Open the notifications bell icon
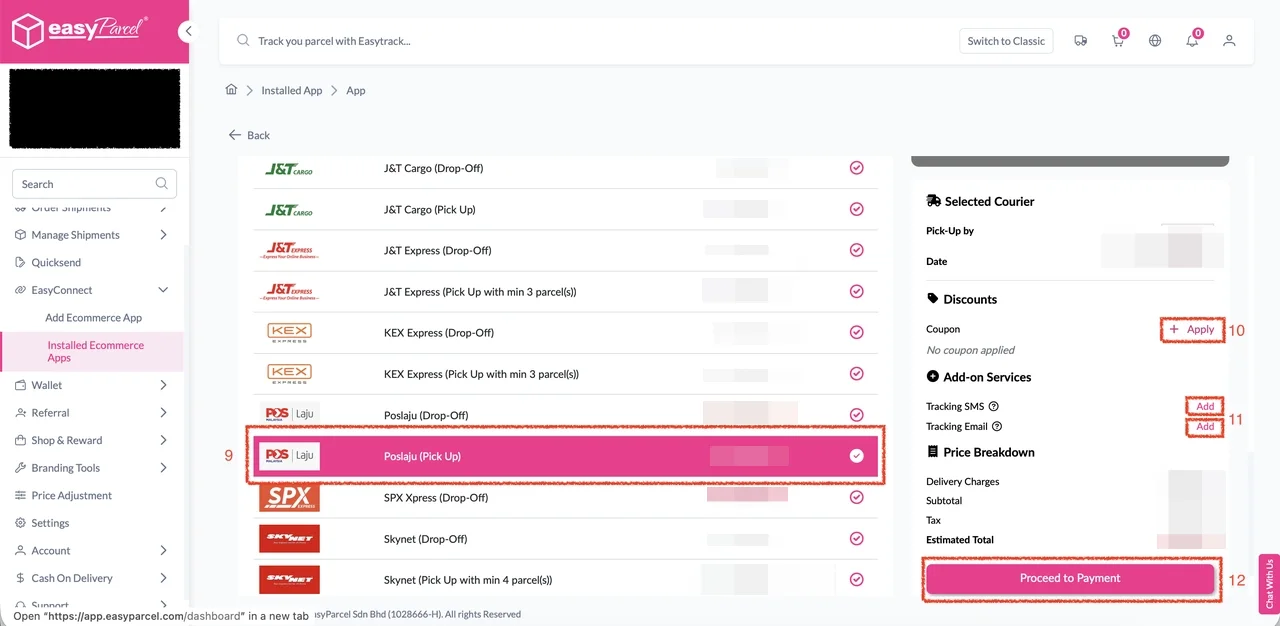The height and width of the screenshot is (626, 1280). 1192,40
